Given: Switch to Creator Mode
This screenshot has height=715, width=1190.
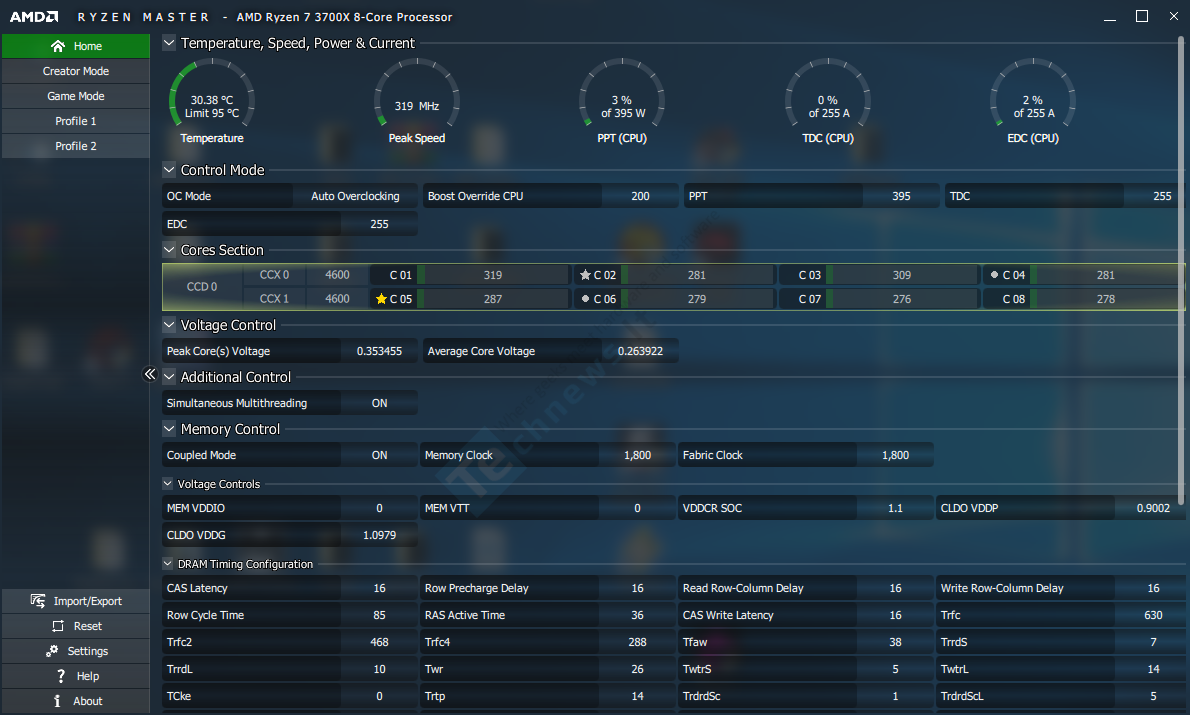Looking at the screenshot, I should [76, 71].
